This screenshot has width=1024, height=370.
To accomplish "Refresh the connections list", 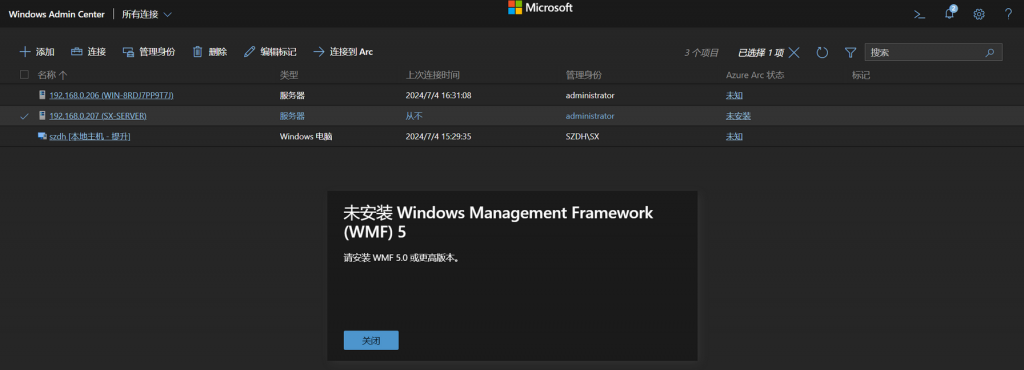I will [x=822, y=53].
